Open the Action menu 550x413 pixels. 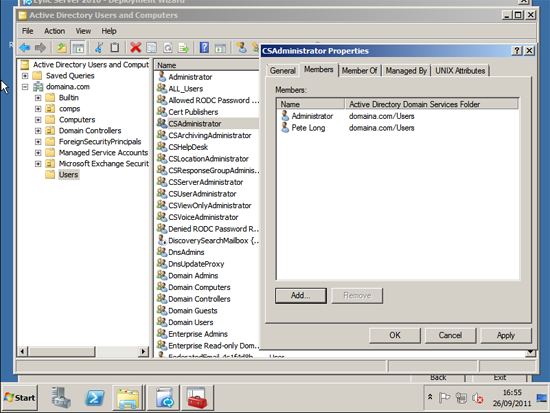click(x=54, y=31)
